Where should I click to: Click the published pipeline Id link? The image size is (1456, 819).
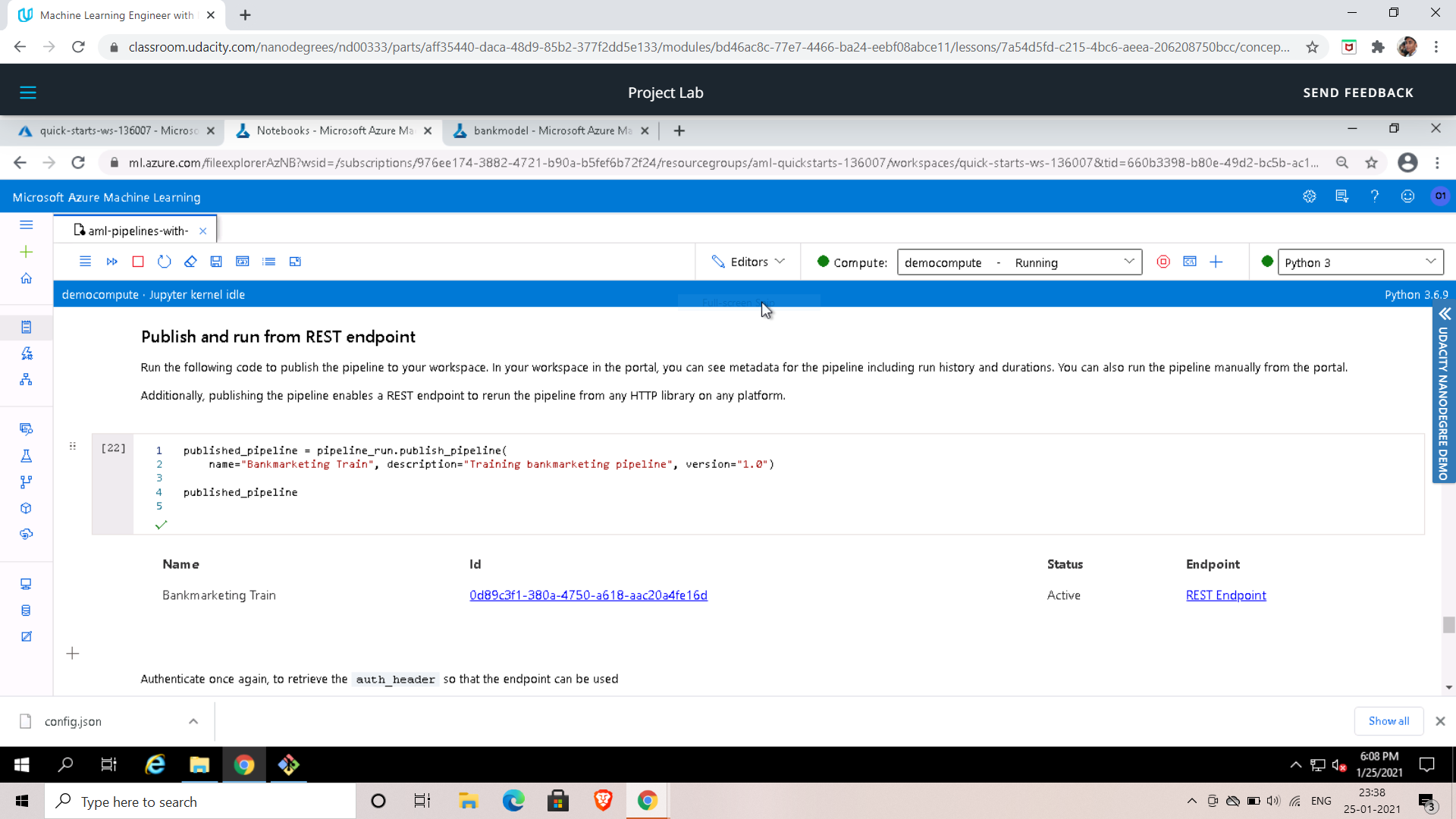588,595
